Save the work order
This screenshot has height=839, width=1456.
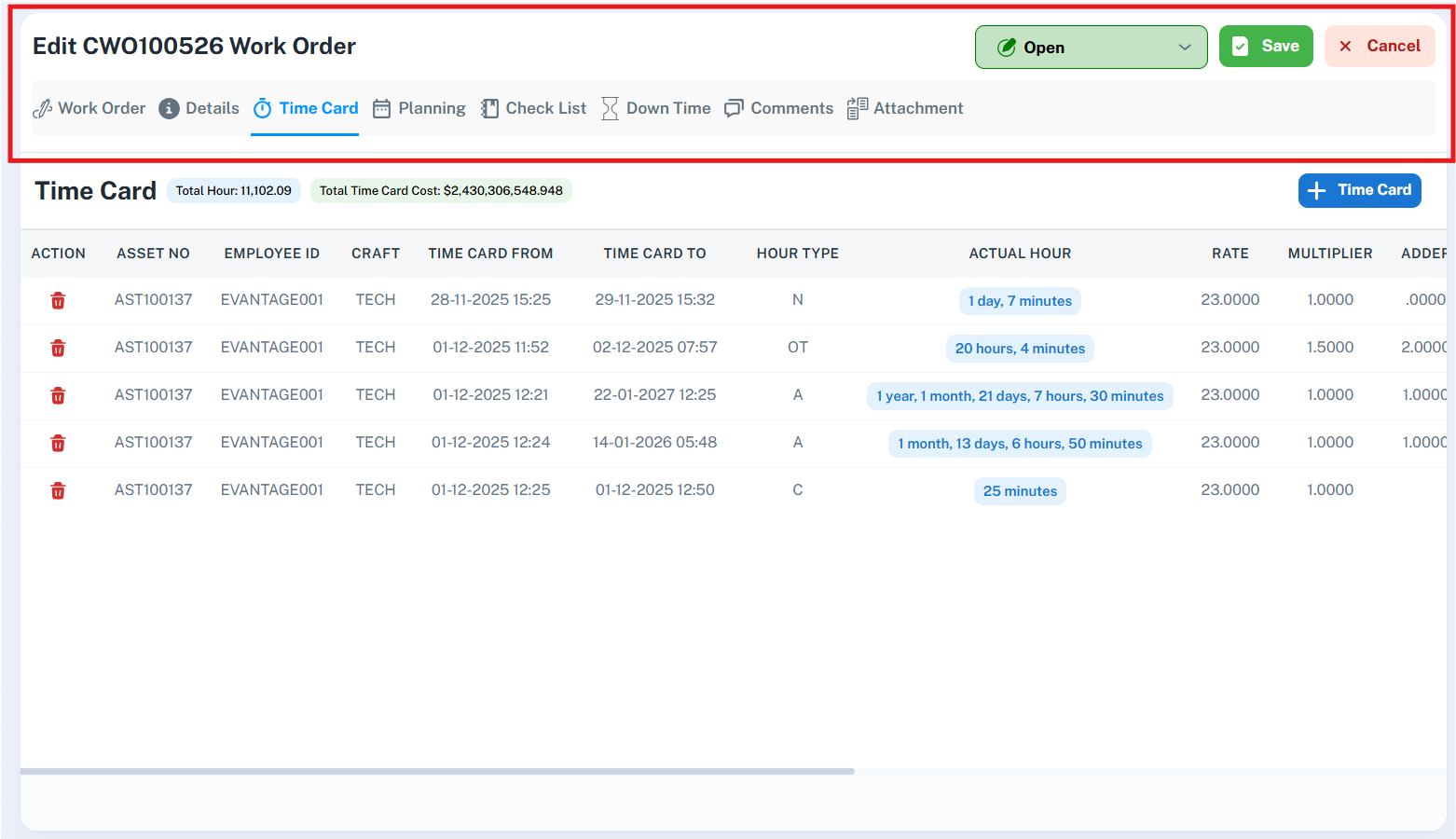pyautogui.click(x=1265, y=47)
